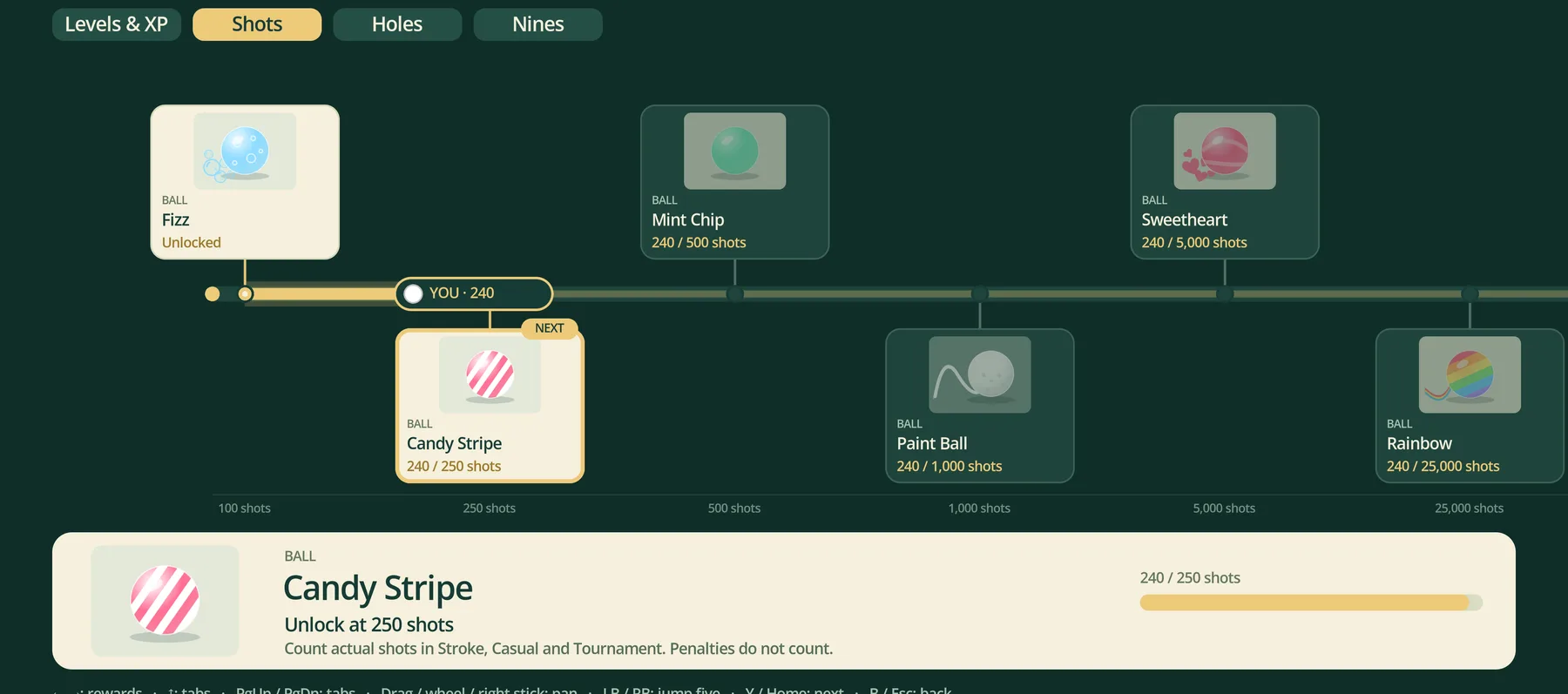Viewport: 1568px width, 694px height.
Task: Click the timeline start dot
Action: coord(212,294)
